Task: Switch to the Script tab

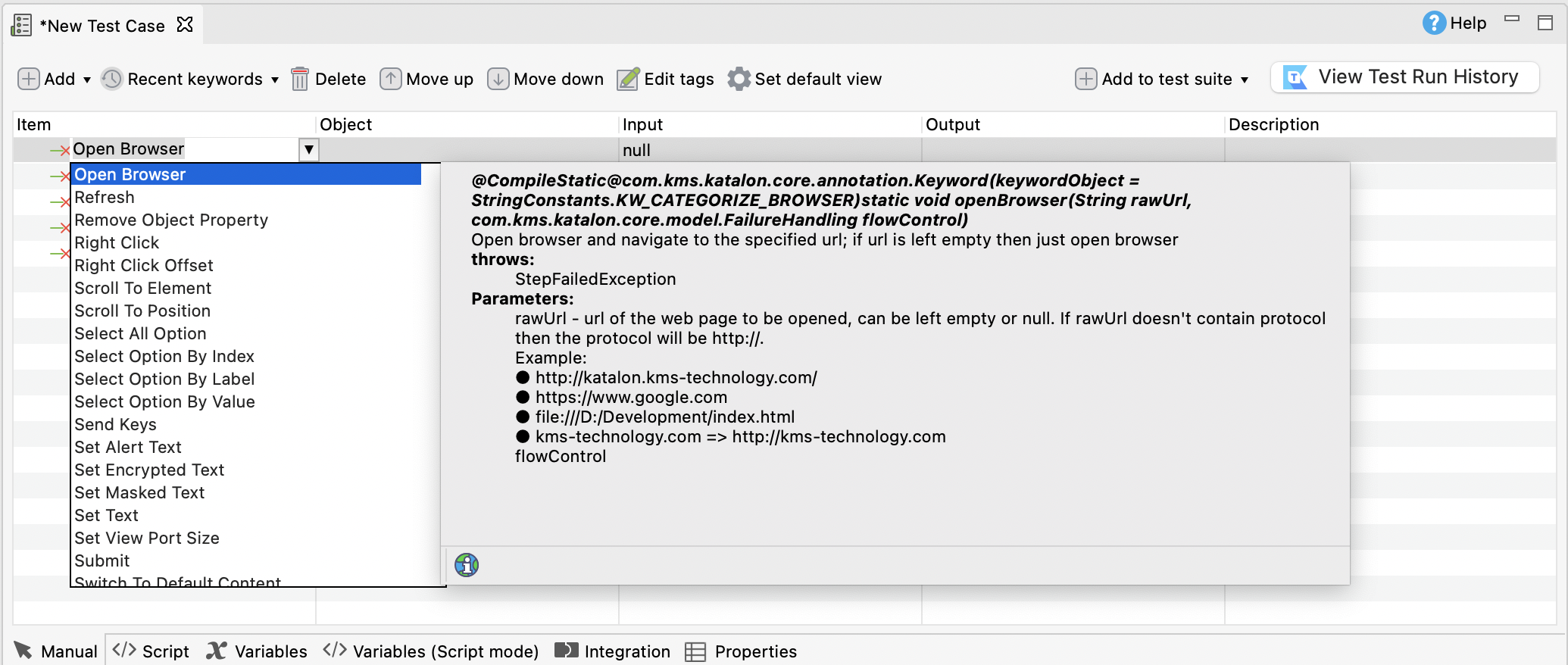Action: tap(151, 651)
